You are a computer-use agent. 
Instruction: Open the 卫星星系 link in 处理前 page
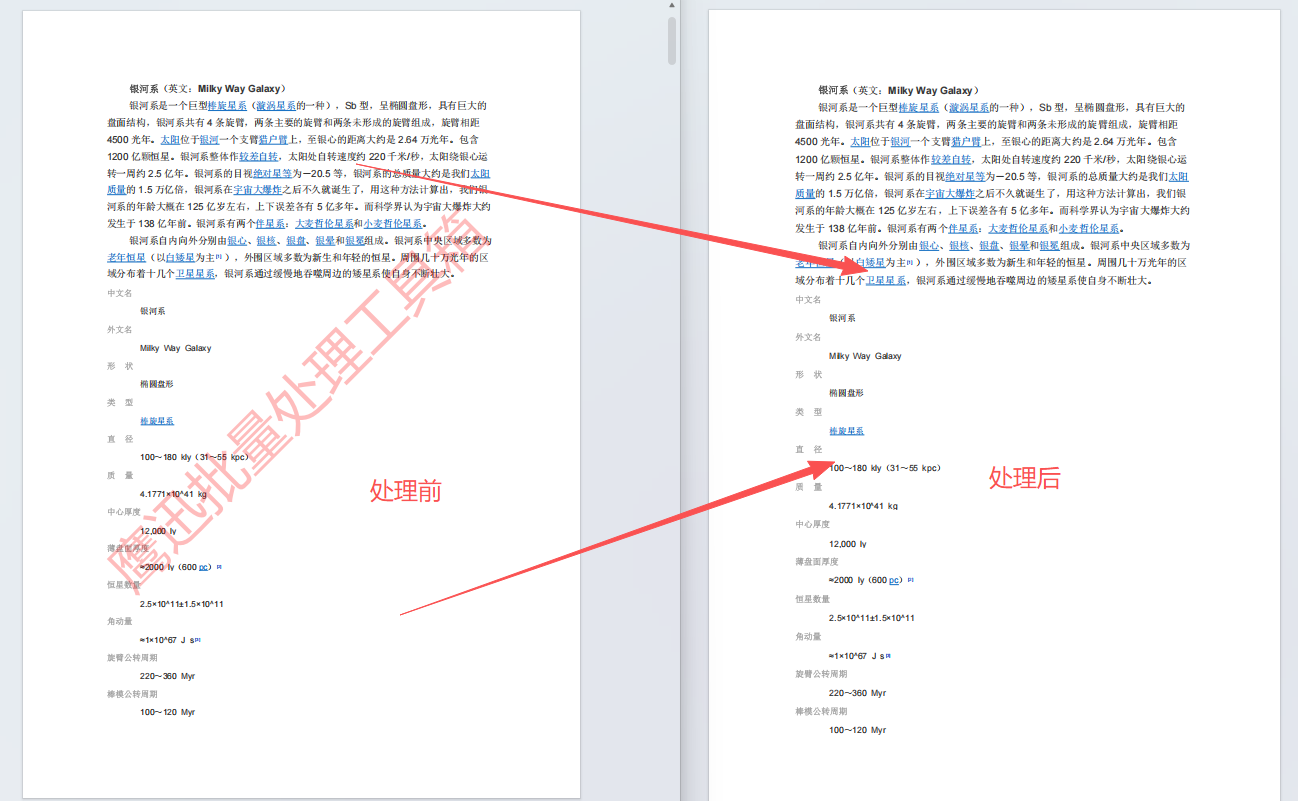pyautogui.click(x=195, y=273)
